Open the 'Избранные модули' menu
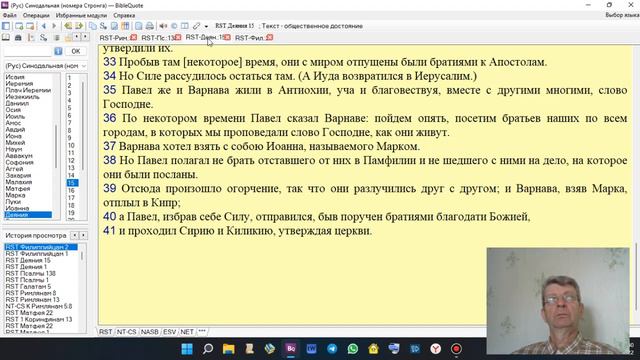Screen dimensions: 640x360 [x=81, y=15]
